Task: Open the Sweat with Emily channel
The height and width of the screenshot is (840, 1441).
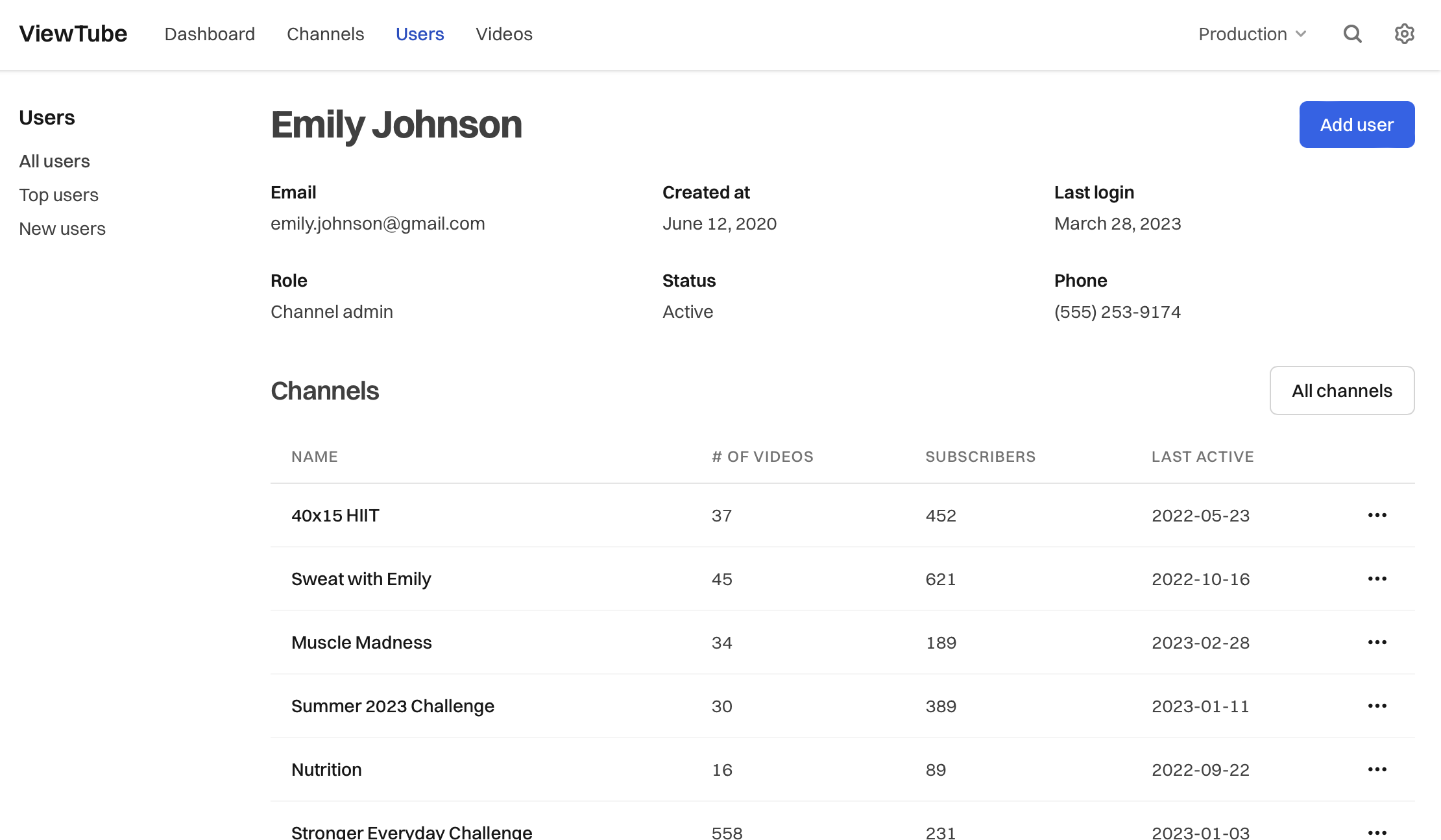Action: 361,579
